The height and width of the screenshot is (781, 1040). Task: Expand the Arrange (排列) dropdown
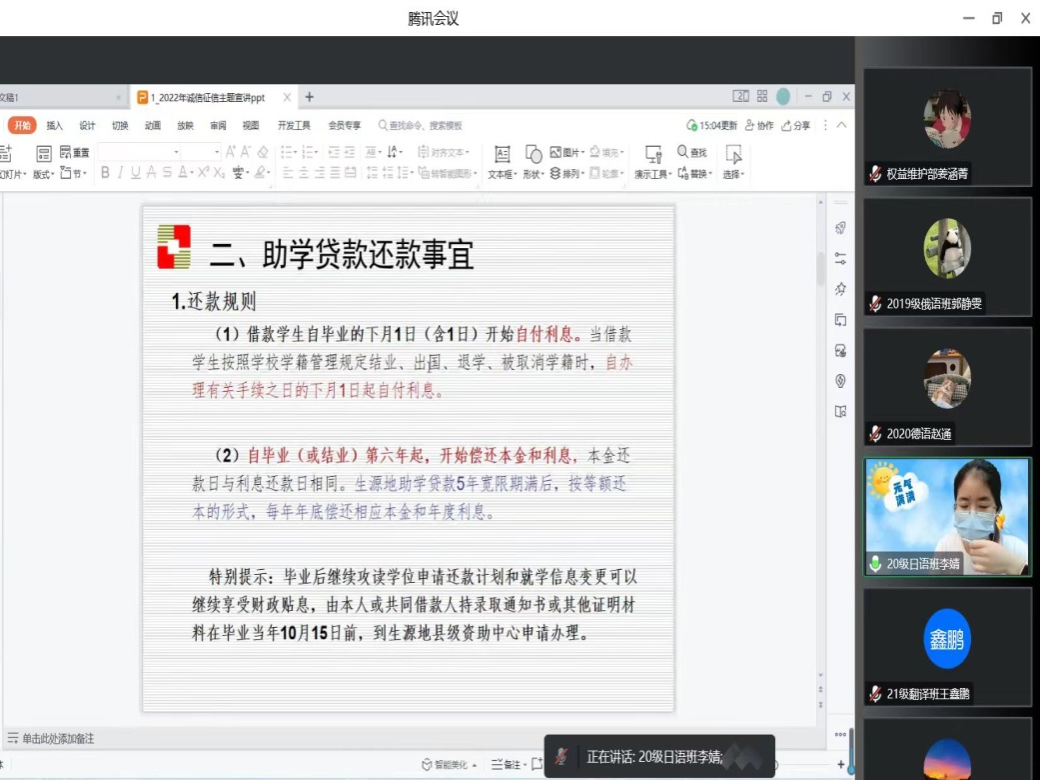pos(566,173)
